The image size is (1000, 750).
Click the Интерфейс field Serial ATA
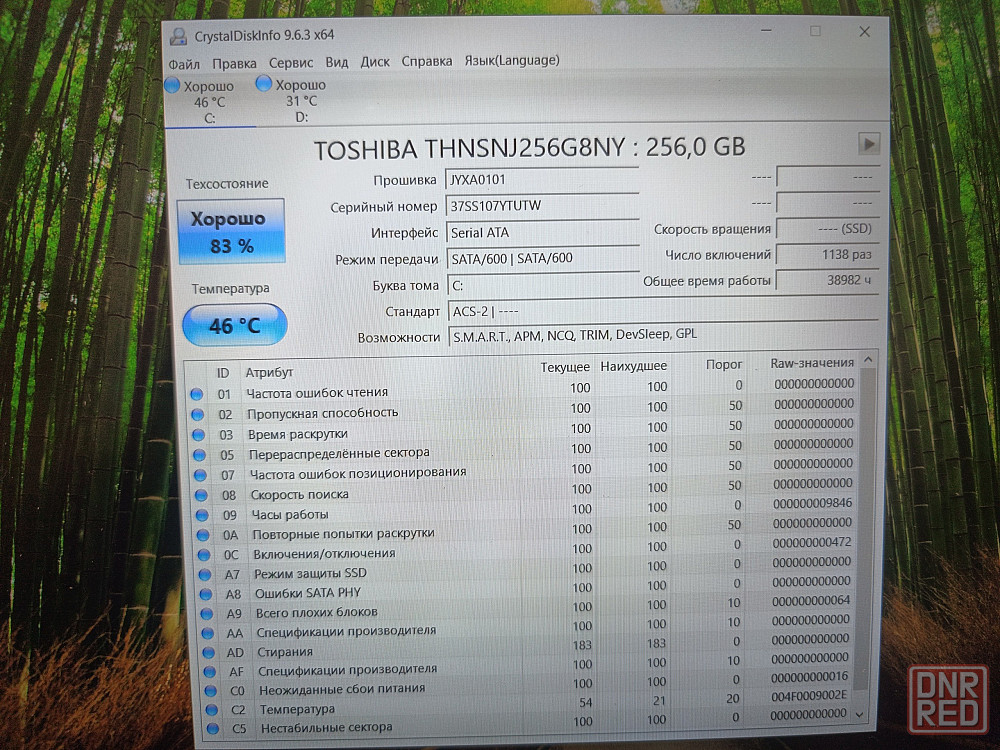pos(543,233)
